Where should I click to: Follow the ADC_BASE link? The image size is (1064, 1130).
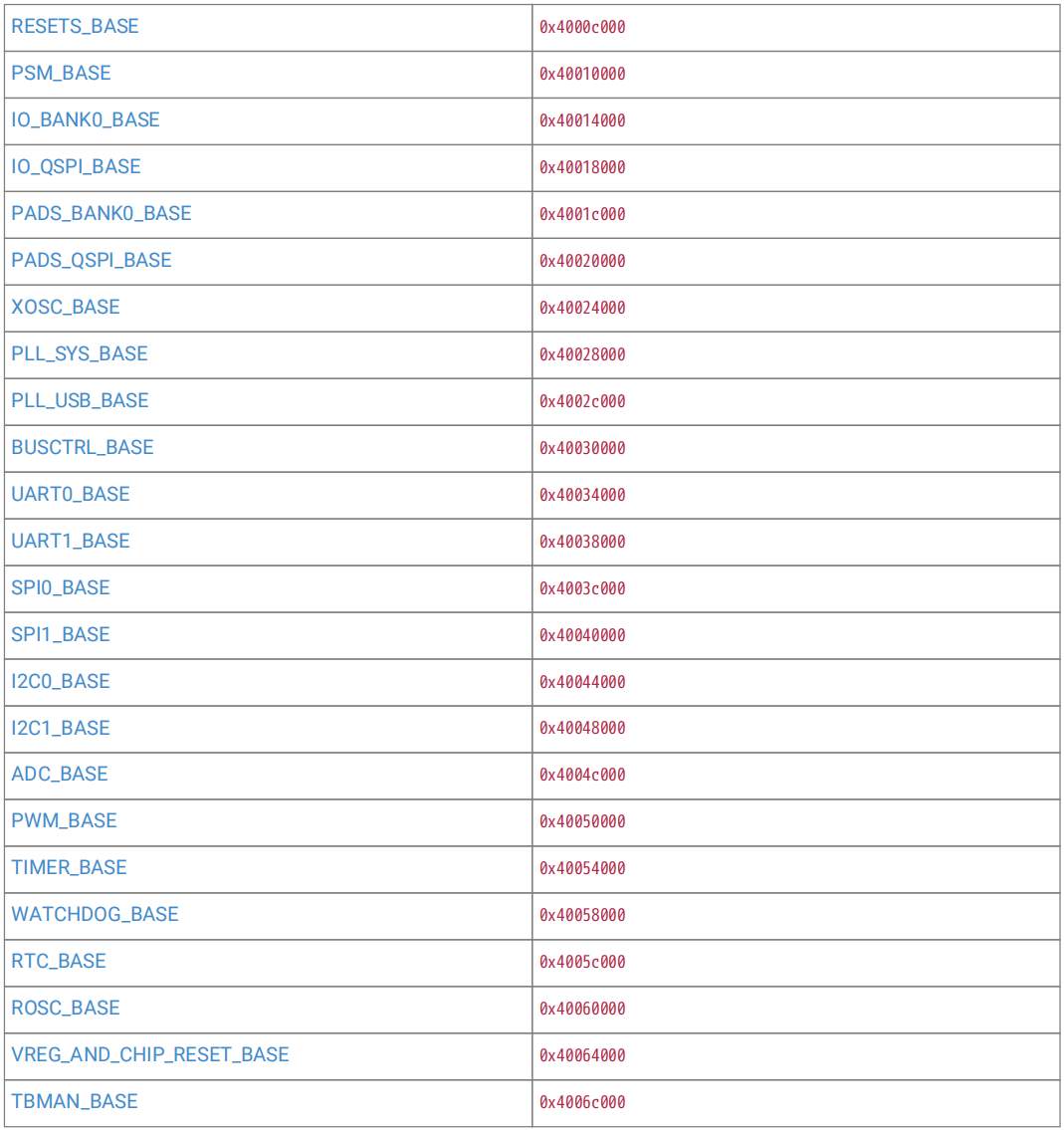(60, 774)
